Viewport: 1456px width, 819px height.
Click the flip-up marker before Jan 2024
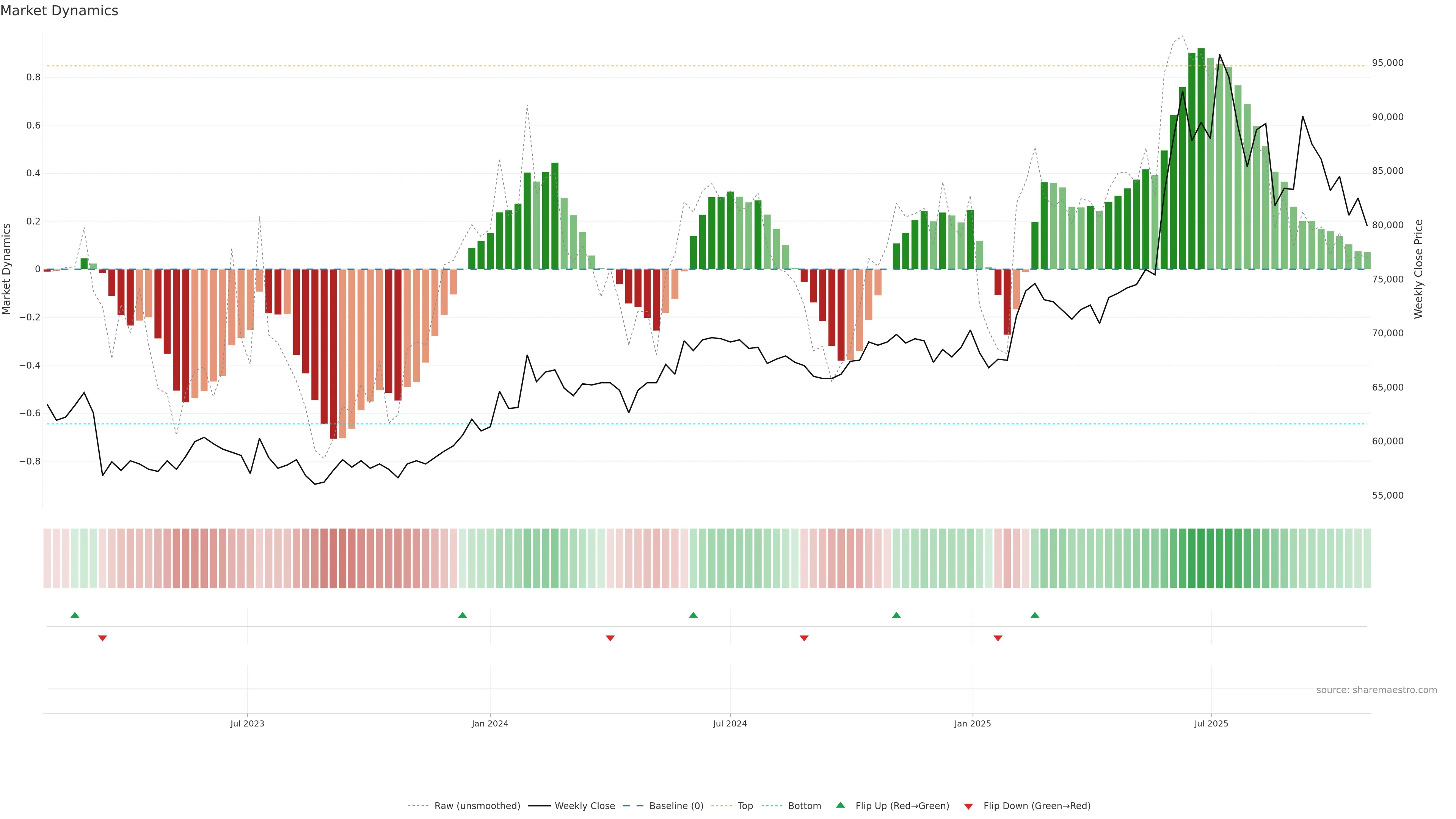tap(462, 615)
